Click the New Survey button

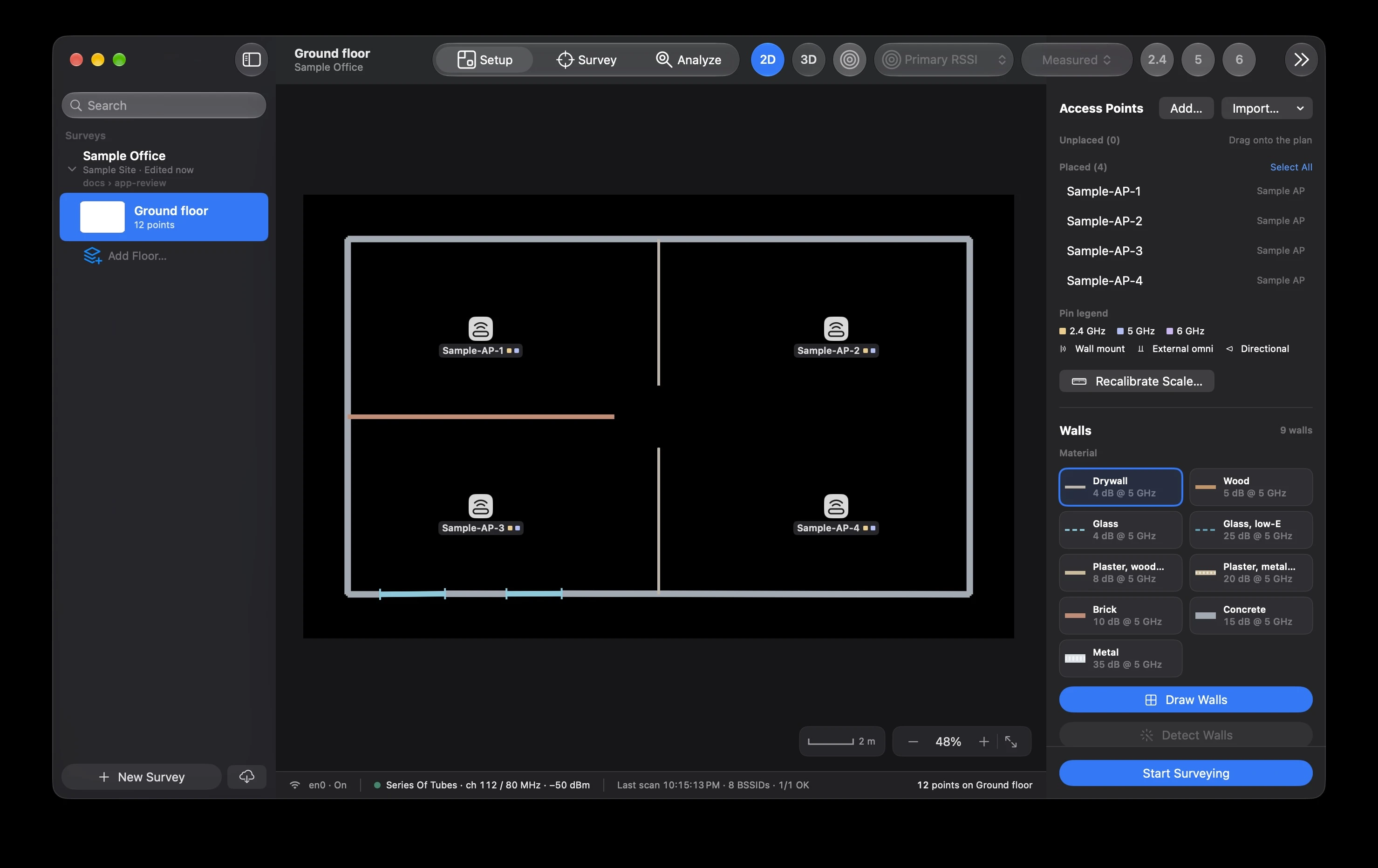pyautogui.click(x=141, y=776)
